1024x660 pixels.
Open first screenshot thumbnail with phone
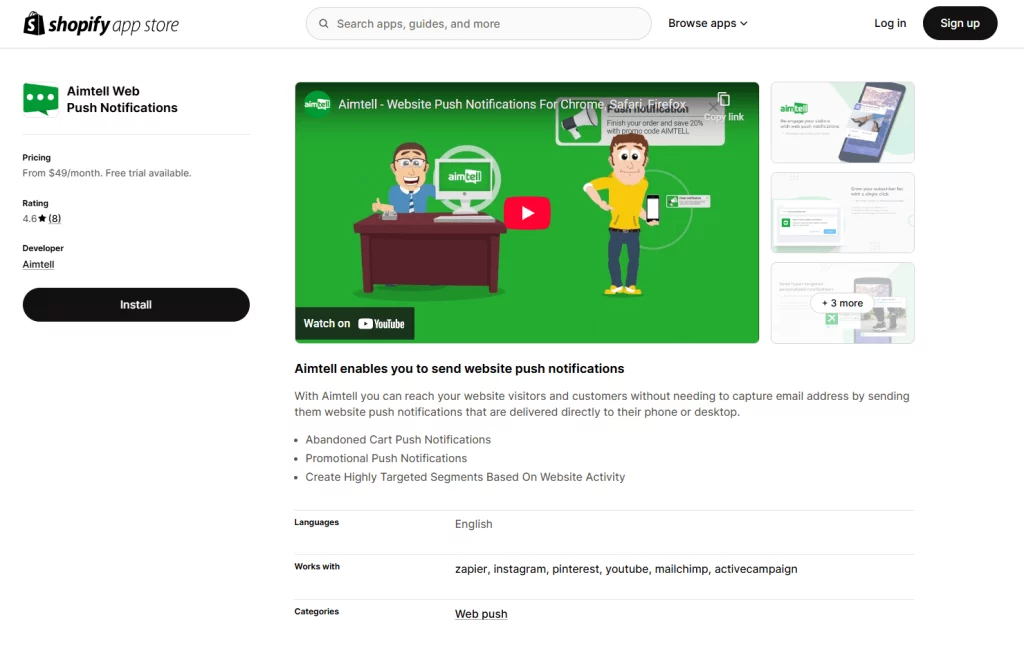click(842, 123)
